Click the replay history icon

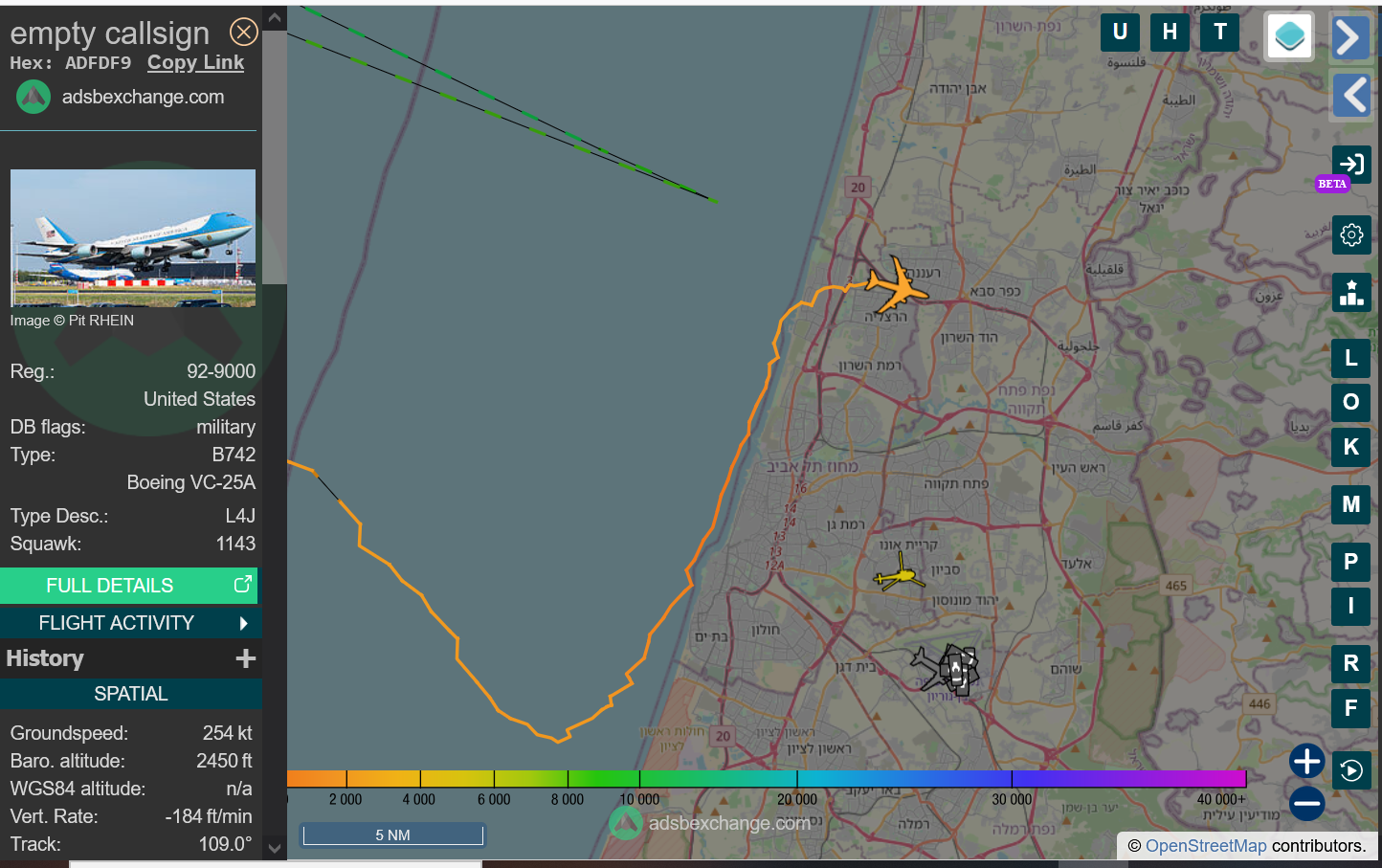(1350, 770)
